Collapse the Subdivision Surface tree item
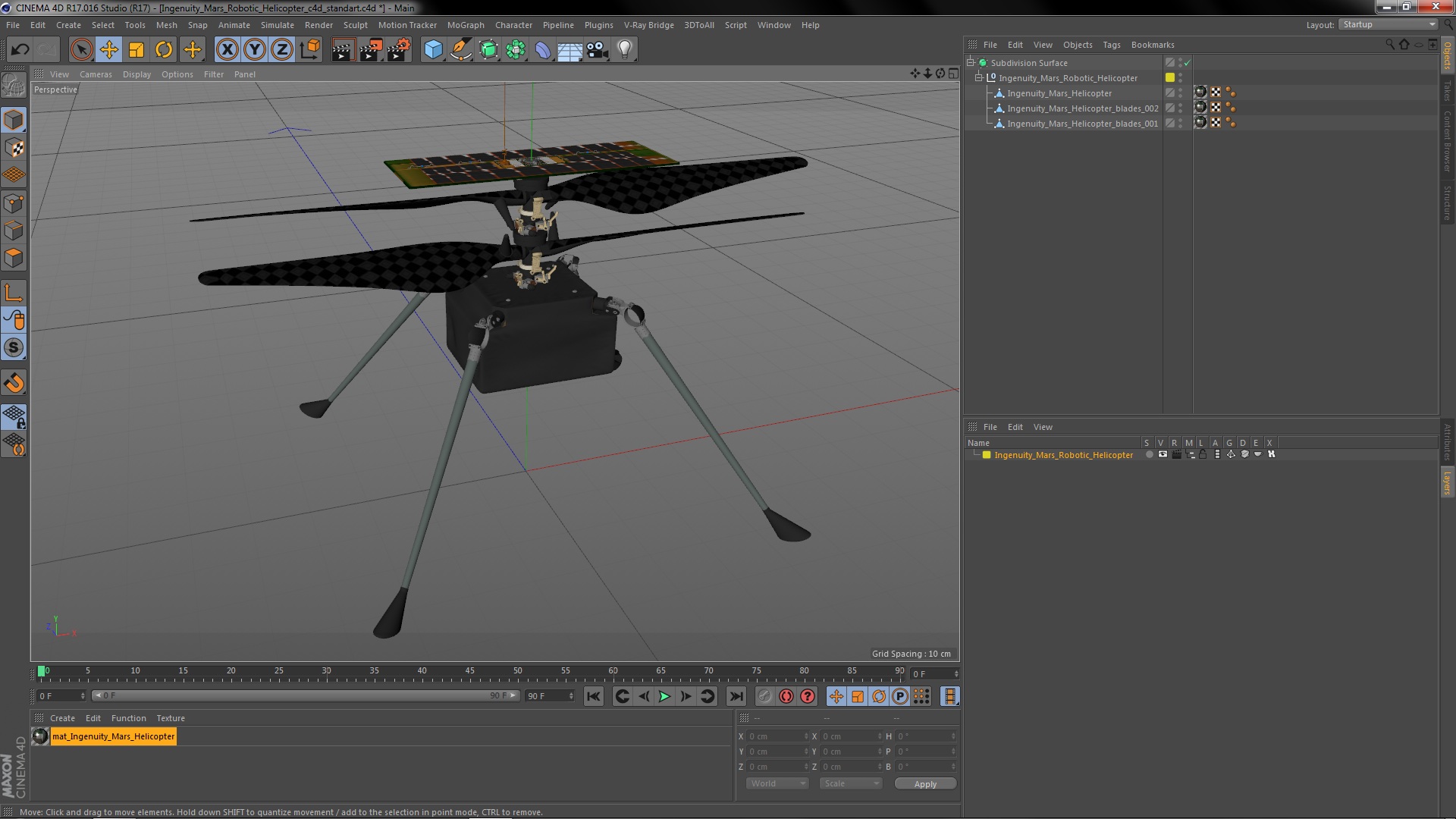This screenshot has height=819, width=1456. point(970,63)
